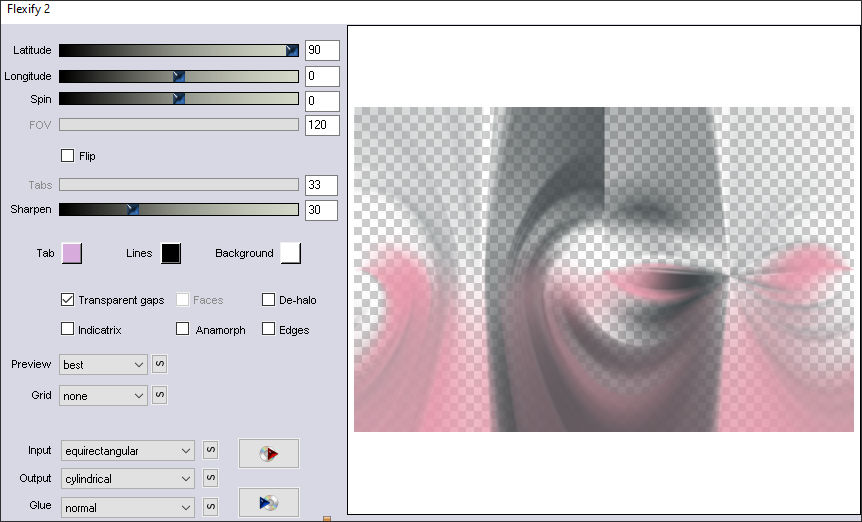Click the disabled FOV slider track

coord(179,125)
